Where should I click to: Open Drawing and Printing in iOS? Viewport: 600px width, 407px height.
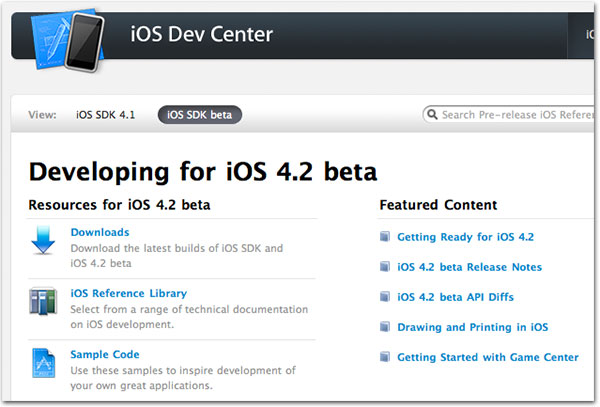coord(473,327)
